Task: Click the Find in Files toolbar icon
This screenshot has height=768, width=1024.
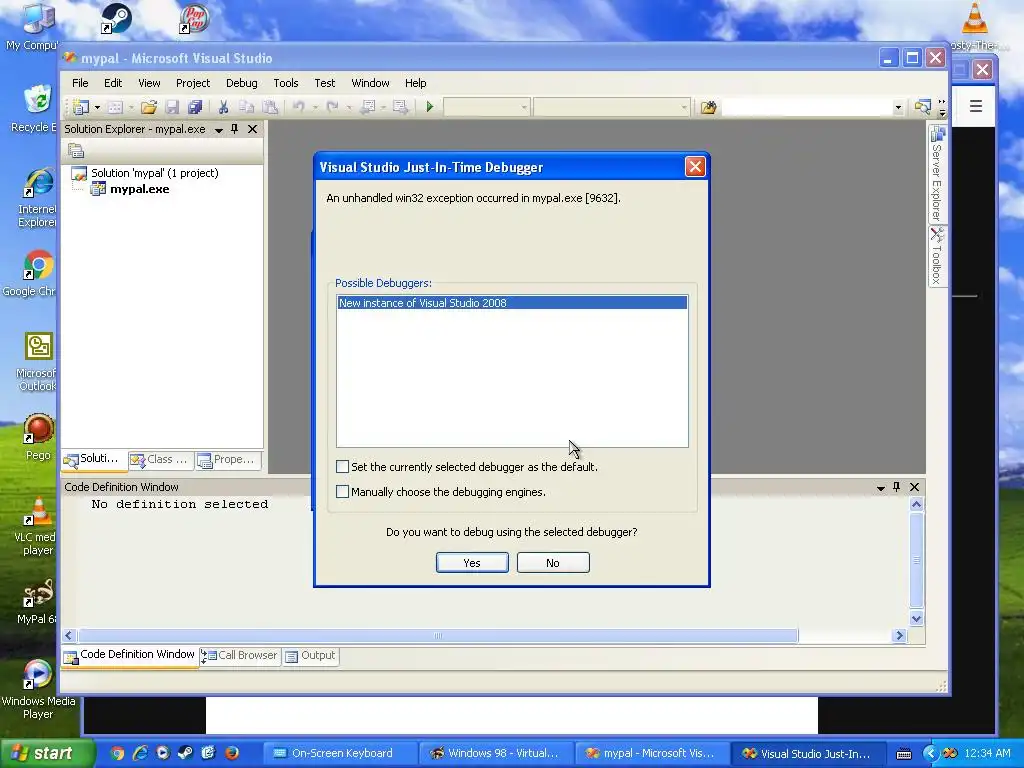Action: (709, 107)
